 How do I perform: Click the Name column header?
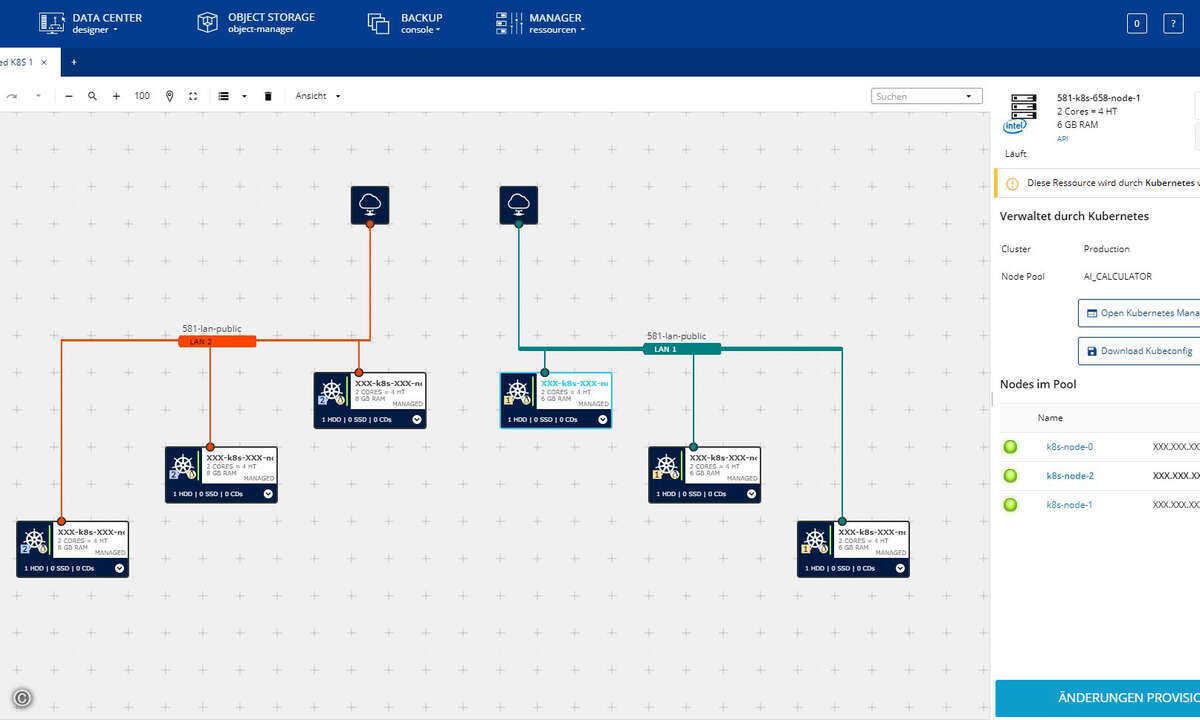[x=1050, y=418]
